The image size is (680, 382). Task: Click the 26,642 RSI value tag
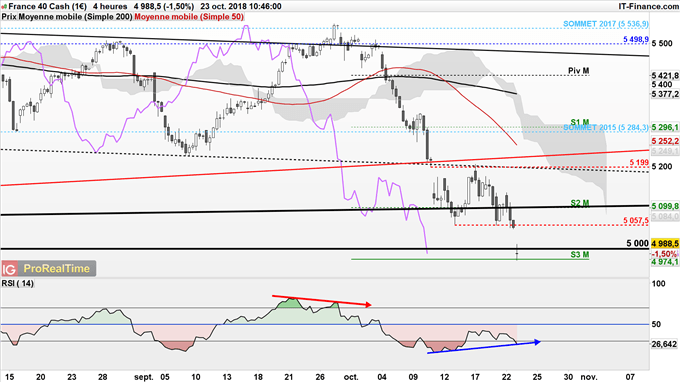pos(664,344)
